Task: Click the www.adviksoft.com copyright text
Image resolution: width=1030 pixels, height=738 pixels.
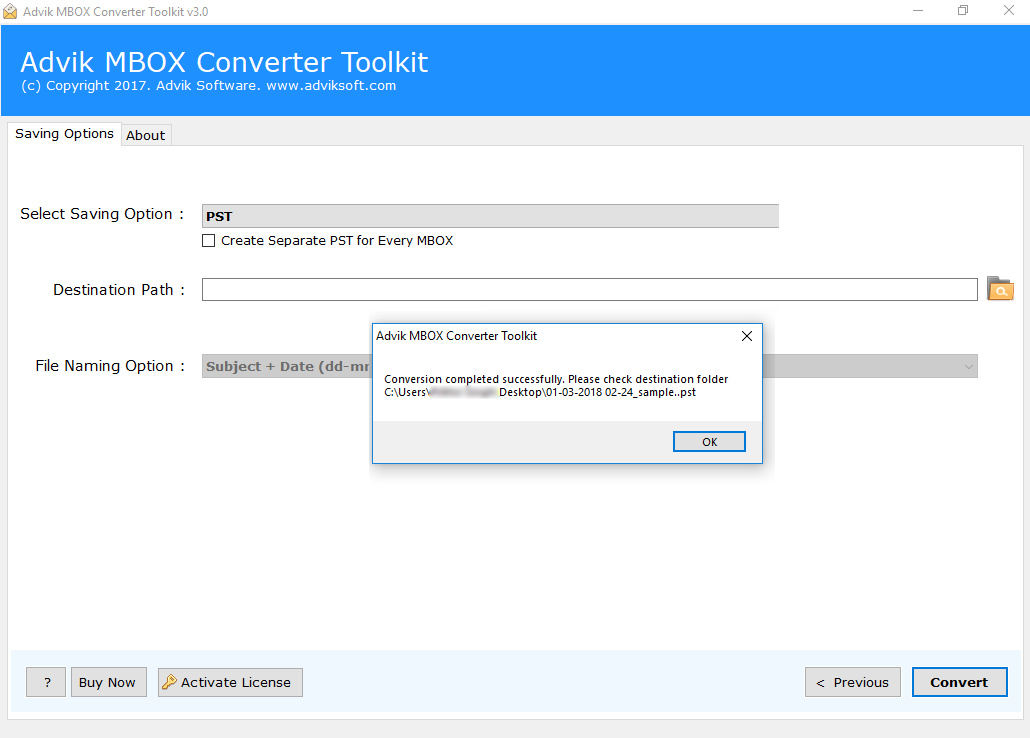Action: coord(331,85)
